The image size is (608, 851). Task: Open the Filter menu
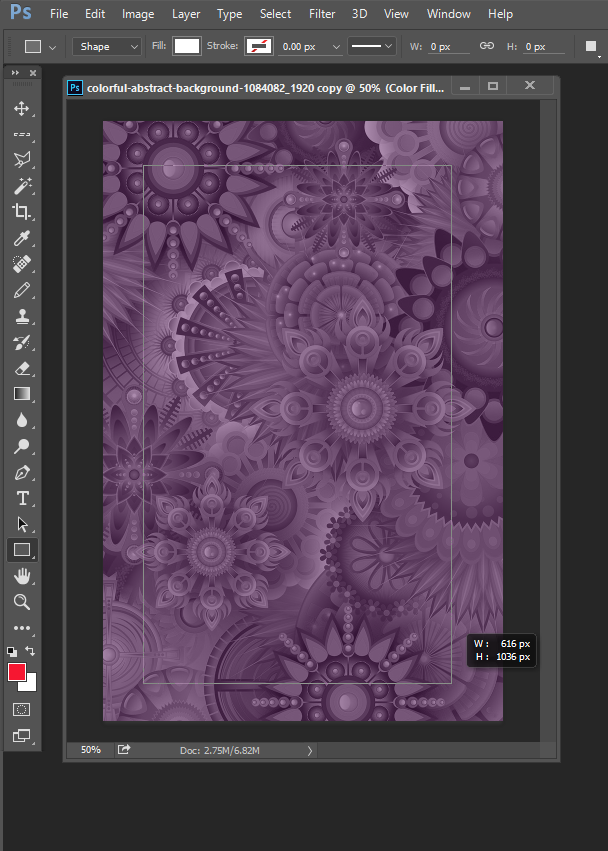[x=322, y=14]
